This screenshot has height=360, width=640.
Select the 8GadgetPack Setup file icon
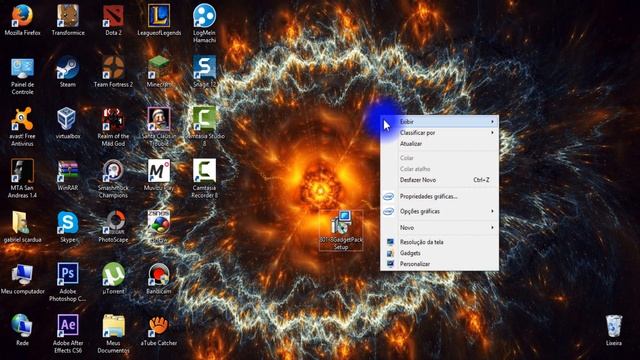click(340, 223)
